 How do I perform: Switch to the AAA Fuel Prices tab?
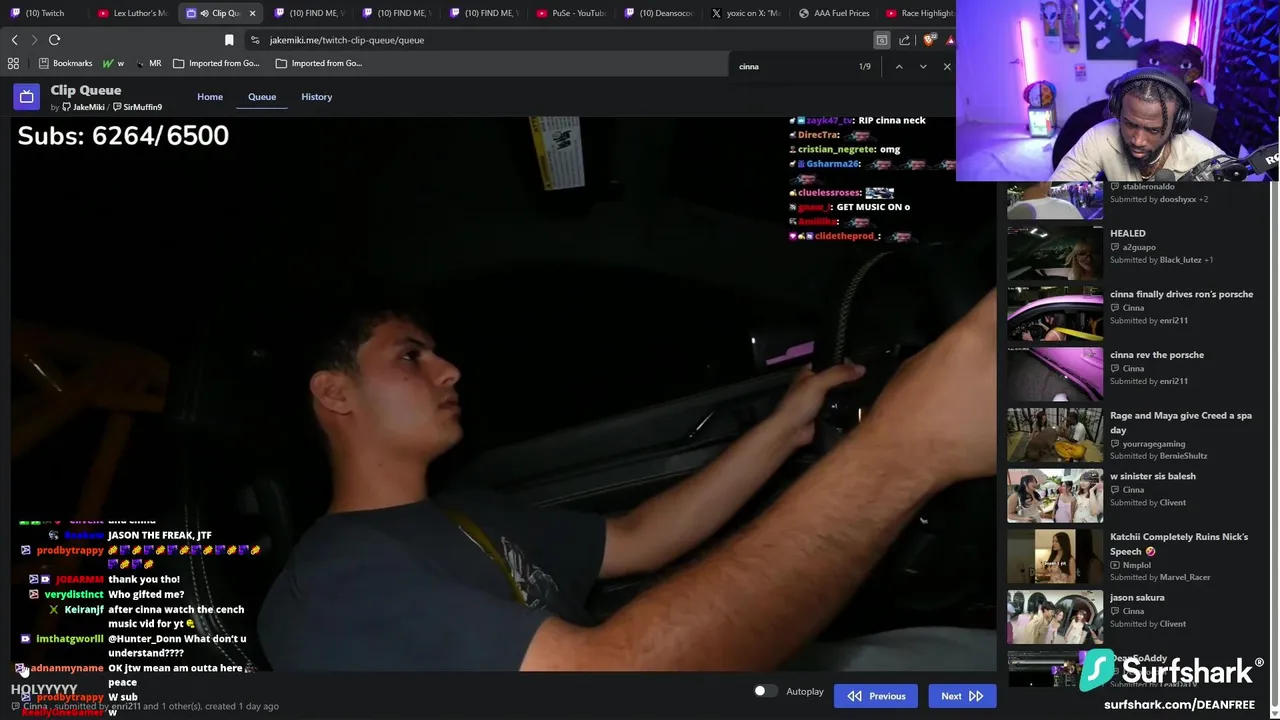[833, 13]
